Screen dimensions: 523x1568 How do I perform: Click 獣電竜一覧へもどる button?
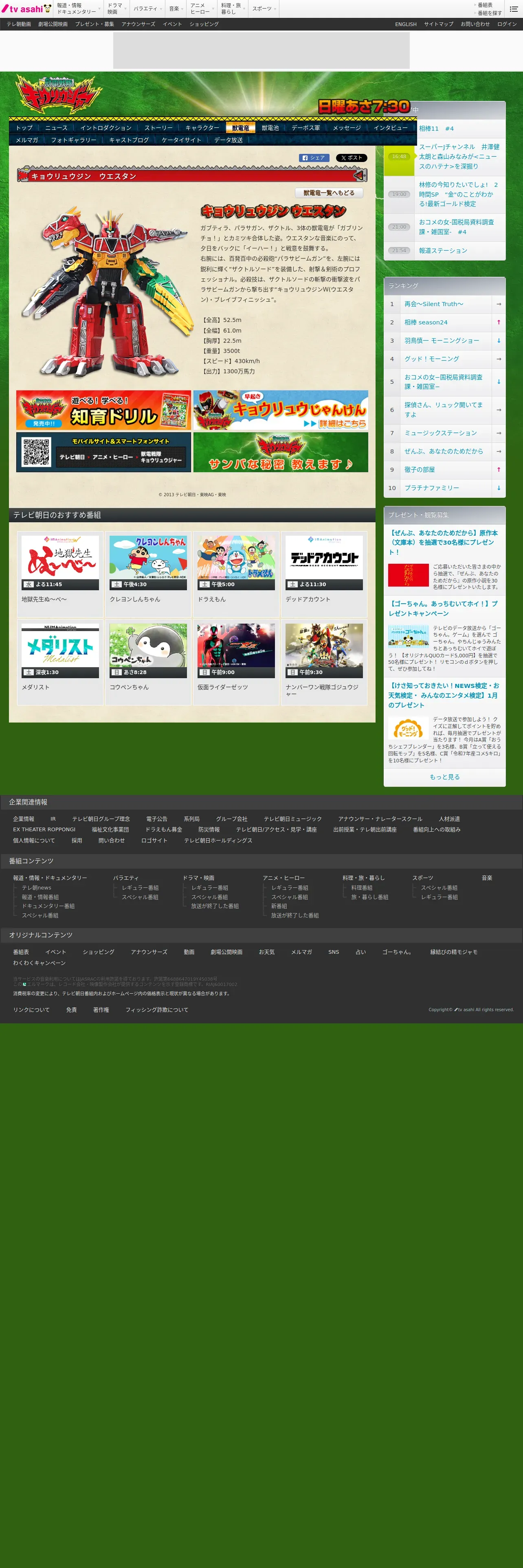click(x=329, y=193)
